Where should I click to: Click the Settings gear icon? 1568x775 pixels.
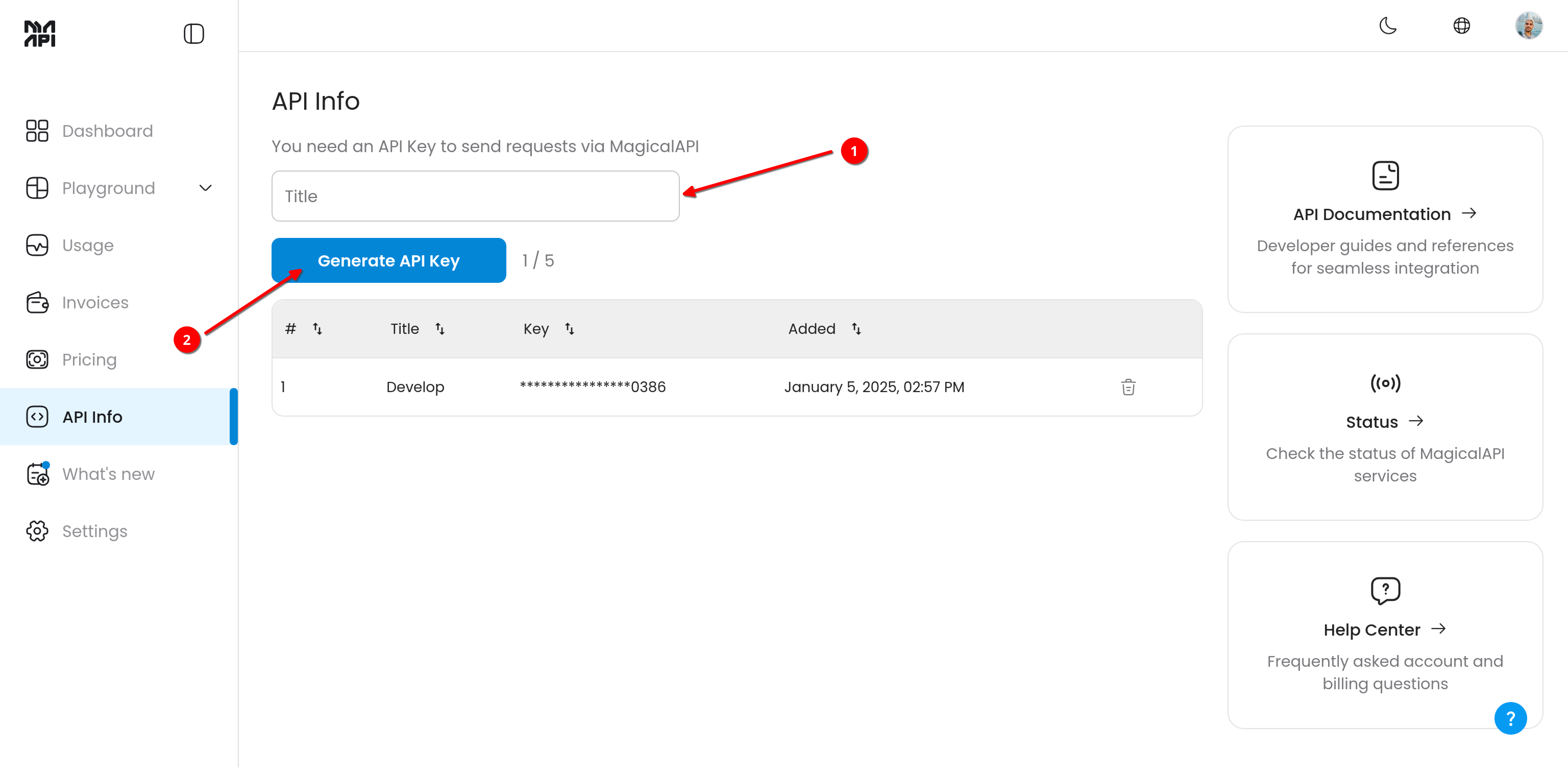37,531
